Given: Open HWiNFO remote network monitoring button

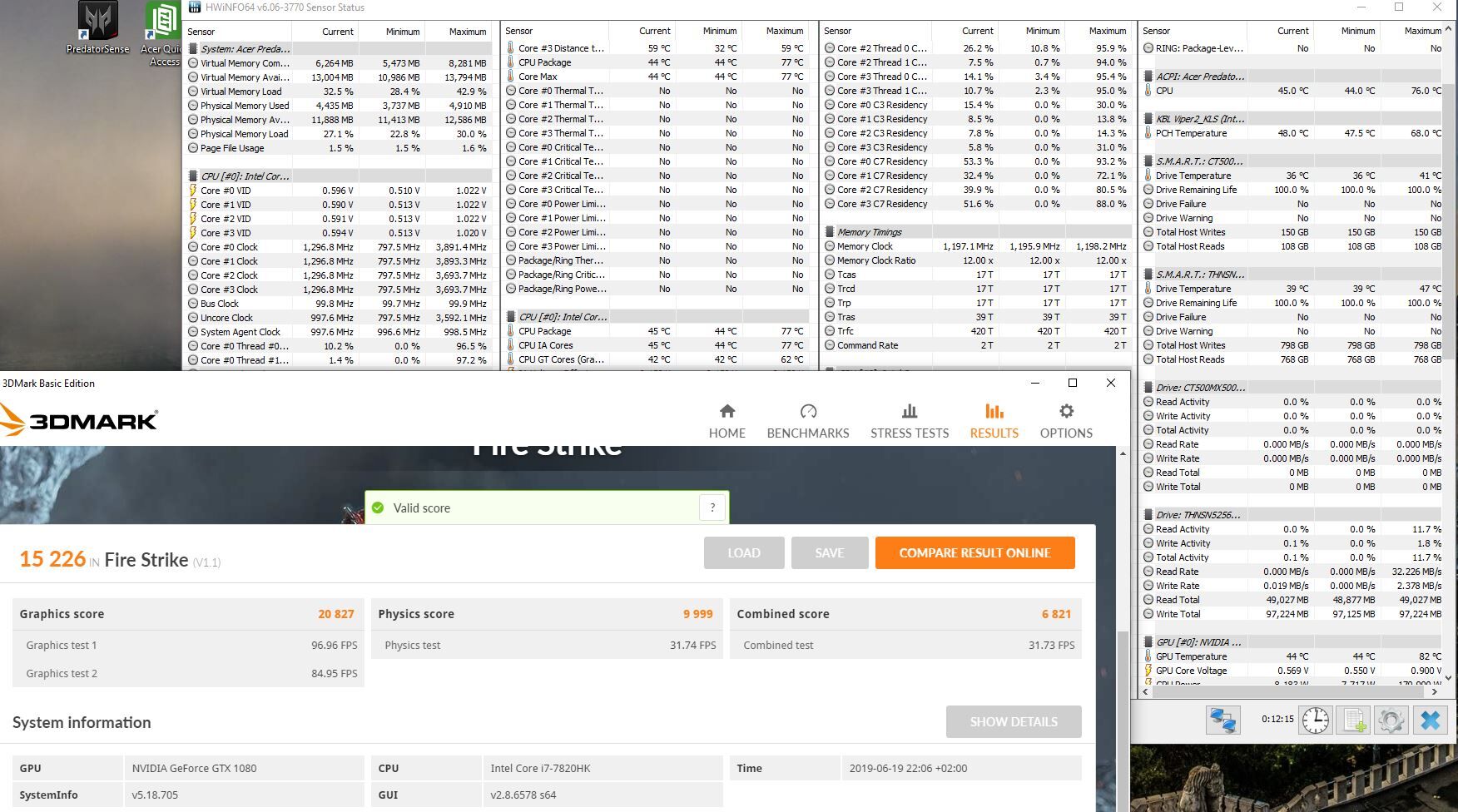Looking at the screenshot, I should [1223, 720].
